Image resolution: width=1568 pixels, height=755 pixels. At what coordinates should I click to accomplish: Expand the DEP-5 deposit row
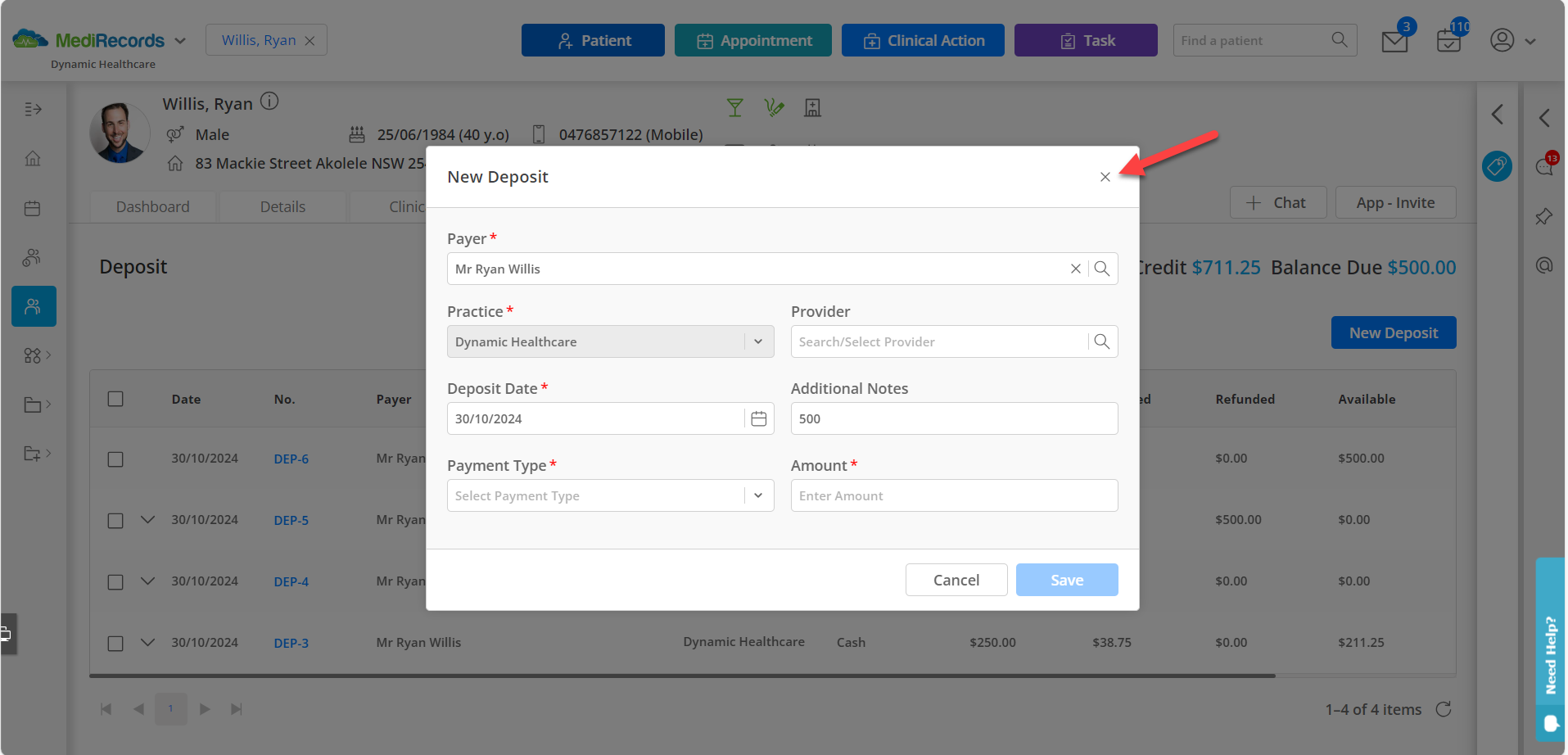147,520
